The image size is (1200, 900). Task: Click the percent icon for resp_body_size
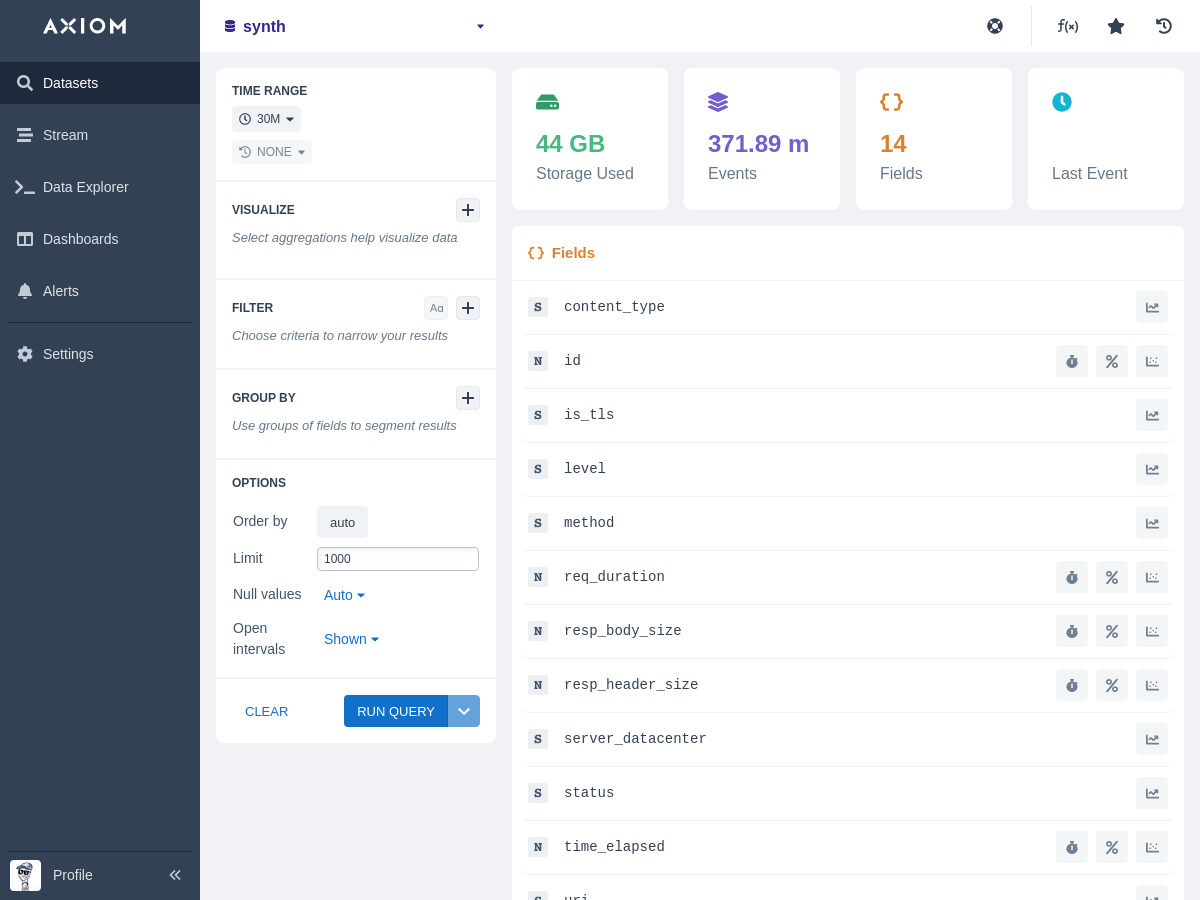coord(1112,631)
